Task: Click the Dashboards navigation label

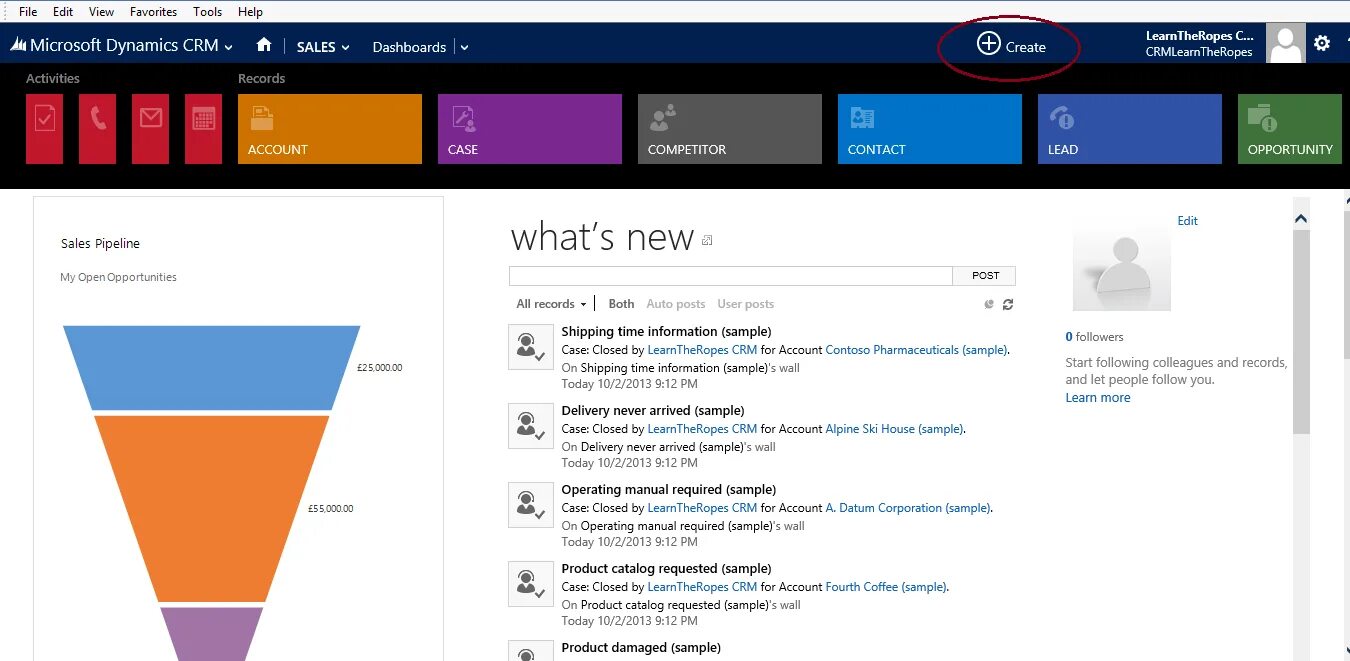Action: 409,47
